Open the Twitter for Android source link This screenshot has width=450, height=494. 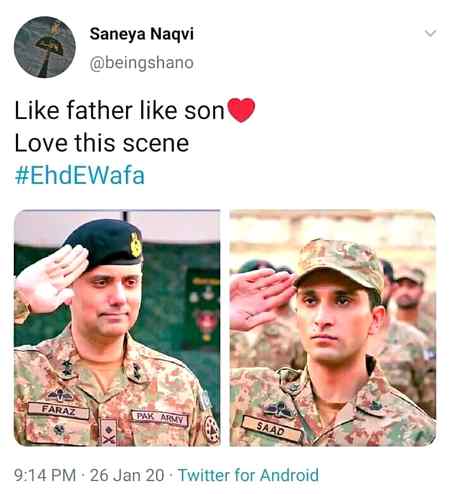coord(248,475)
